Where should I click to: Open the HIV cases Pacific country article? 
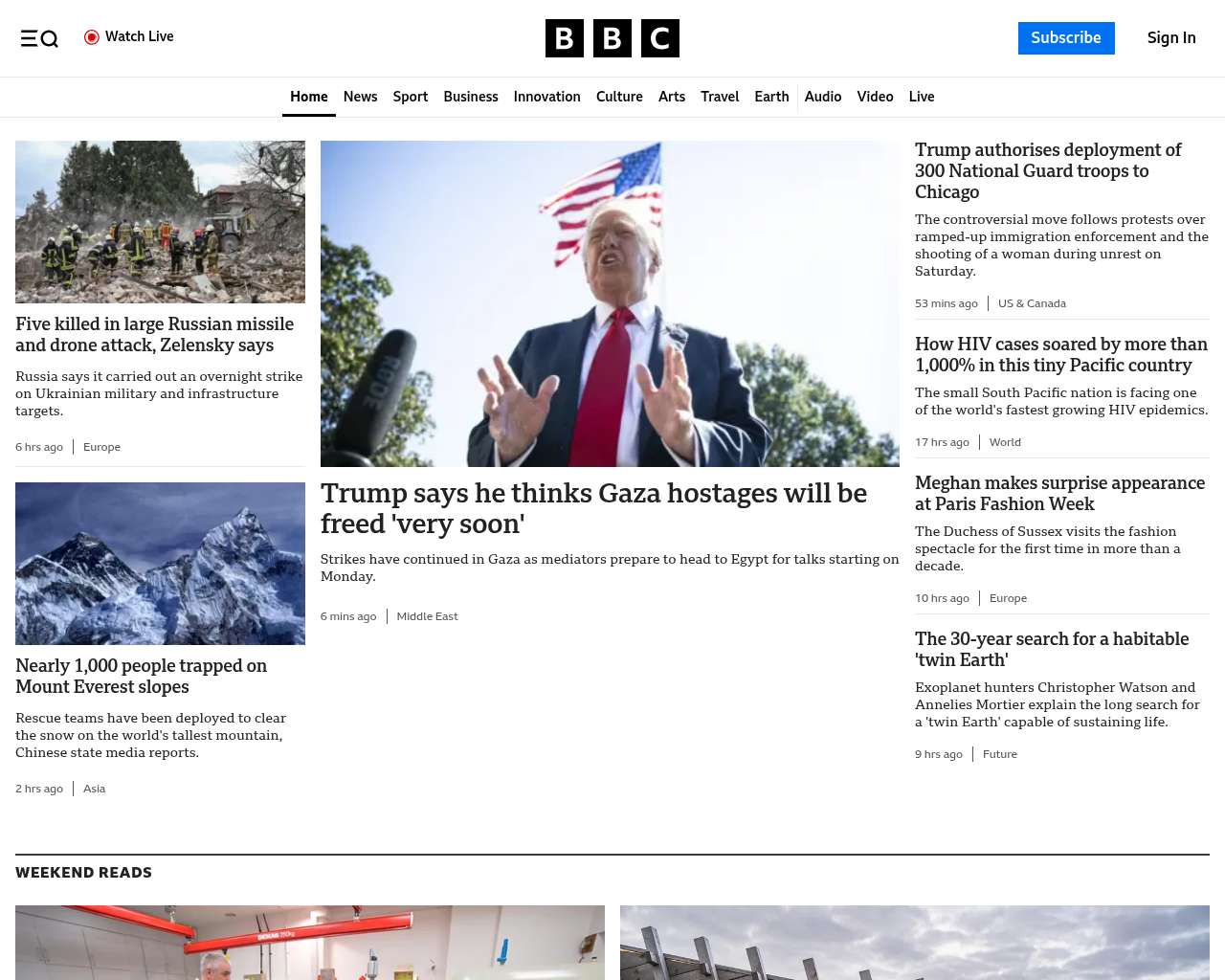1061,355
